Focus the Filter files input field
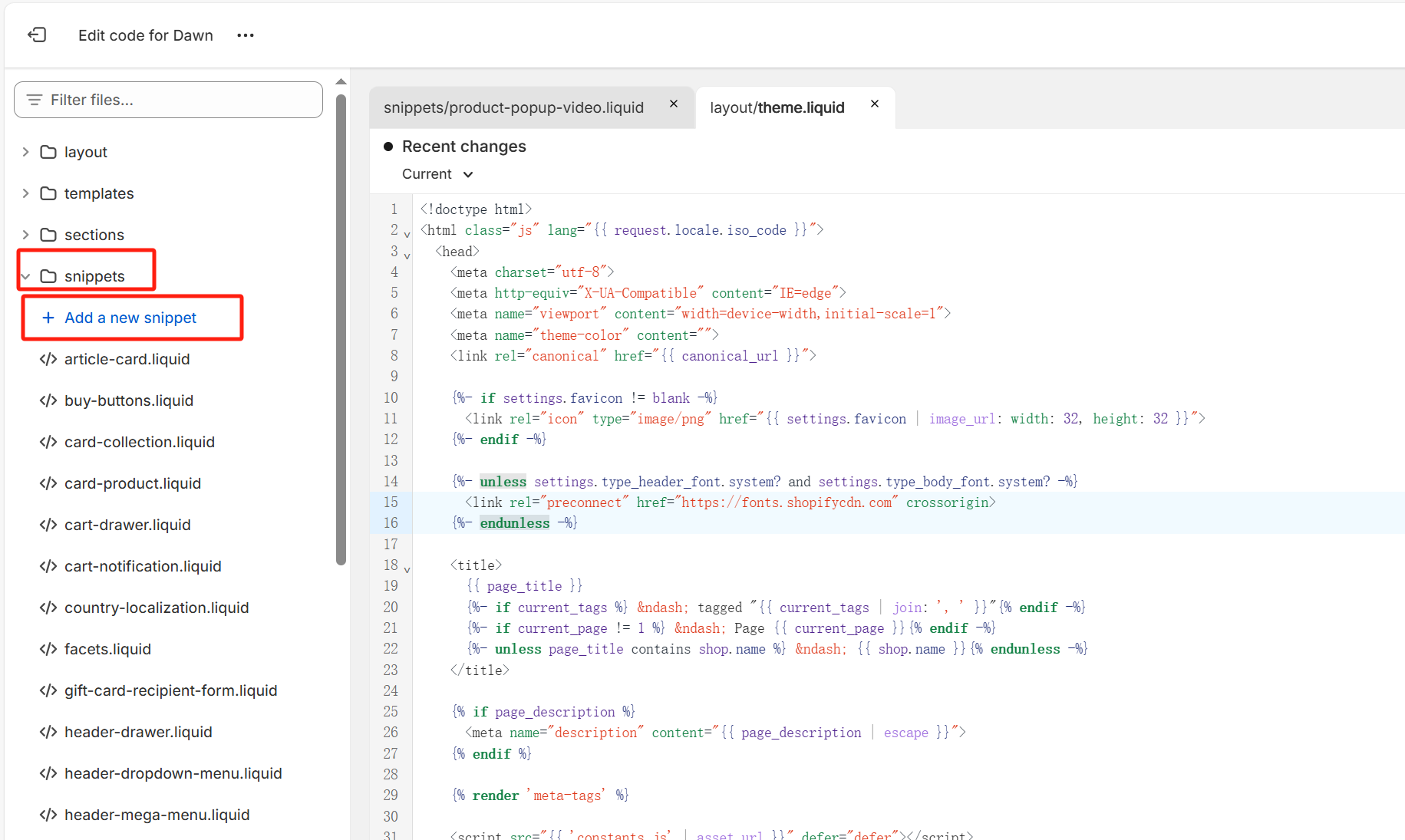This screenshot has height=840, width=1405. [168, 100]
